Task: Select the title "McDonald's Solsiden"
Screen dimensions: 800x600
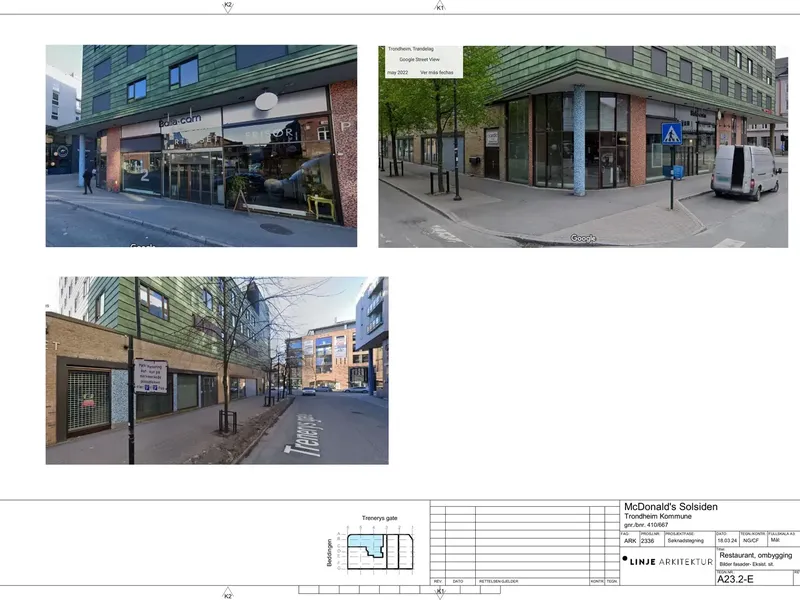Action: pos(670,507)
